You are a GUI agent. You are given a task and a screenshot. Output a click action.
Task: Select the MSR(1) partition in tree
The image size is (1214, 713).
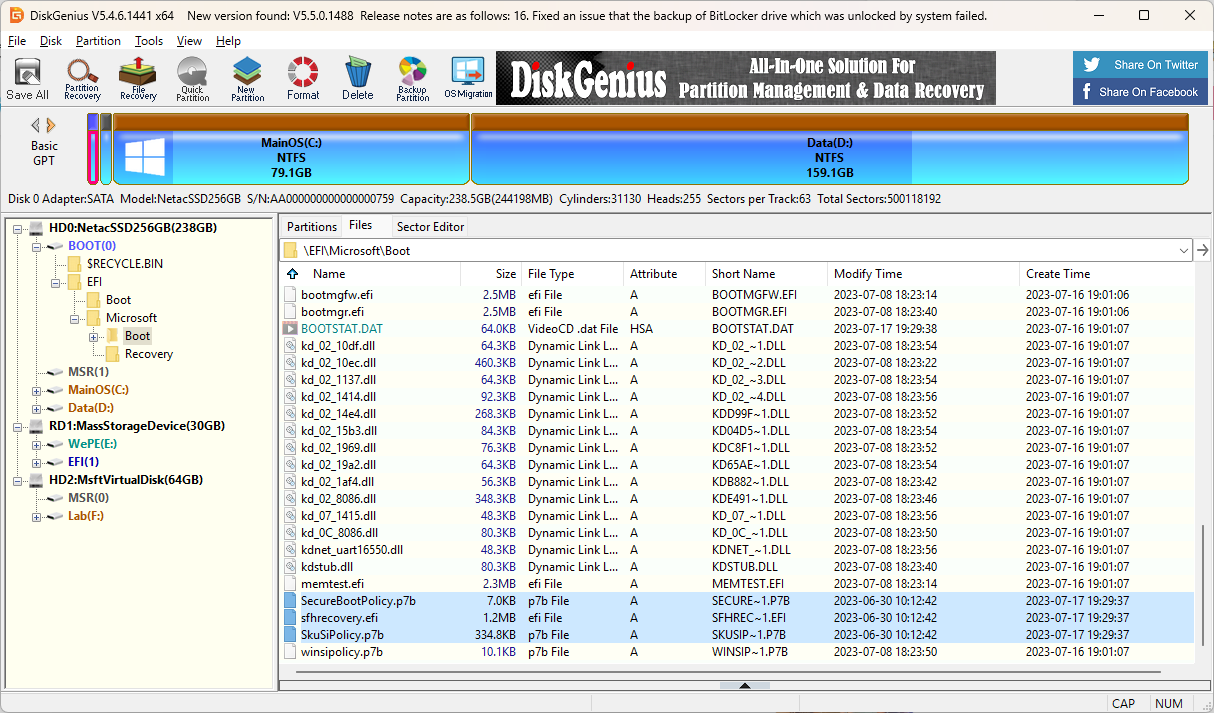[88, 372]
